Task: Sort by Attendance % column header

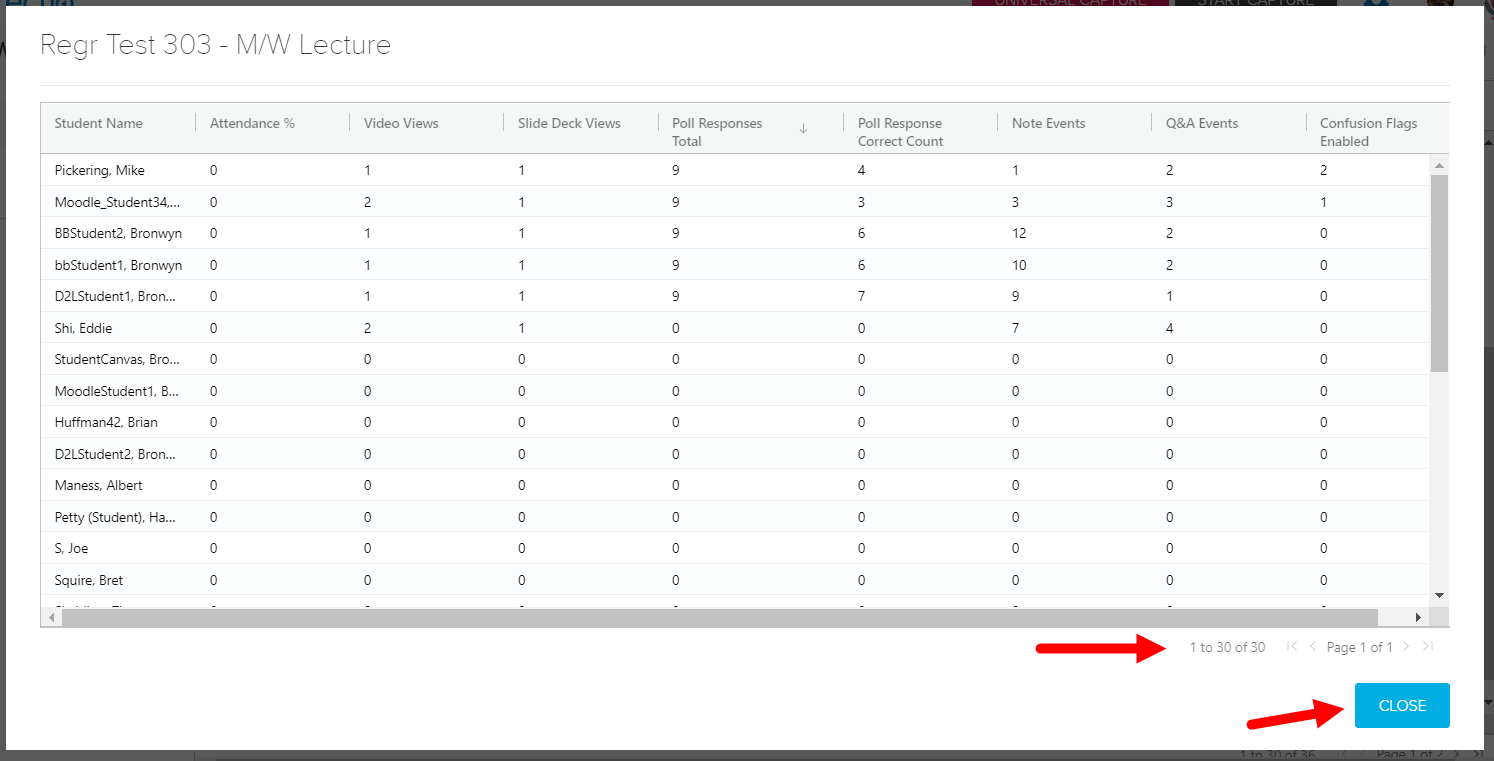Action: click(x=252, y=123)
